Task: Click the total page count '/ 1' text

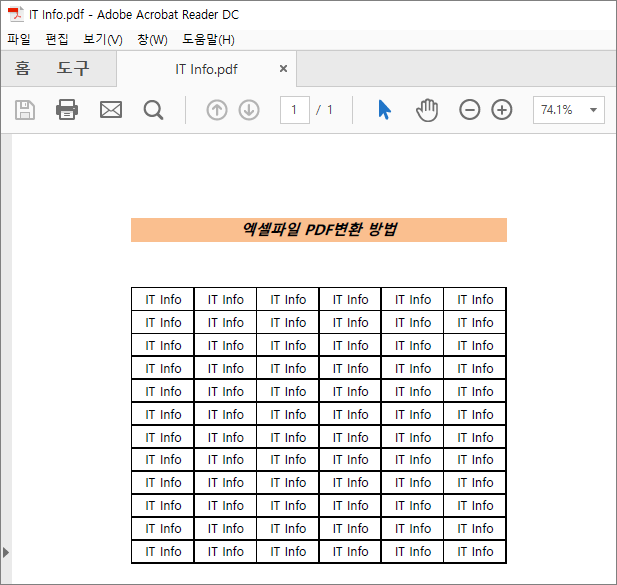Action: click(324, 110)
